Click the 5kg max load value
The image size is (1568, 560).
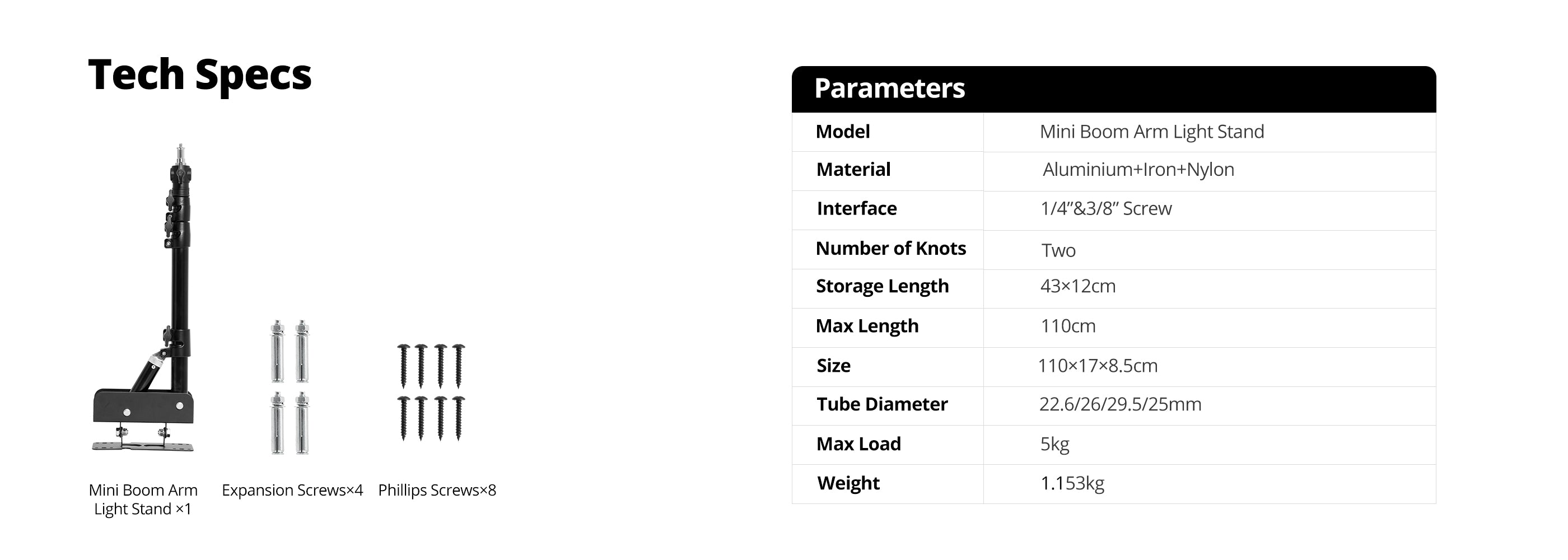pos(1054,444)
